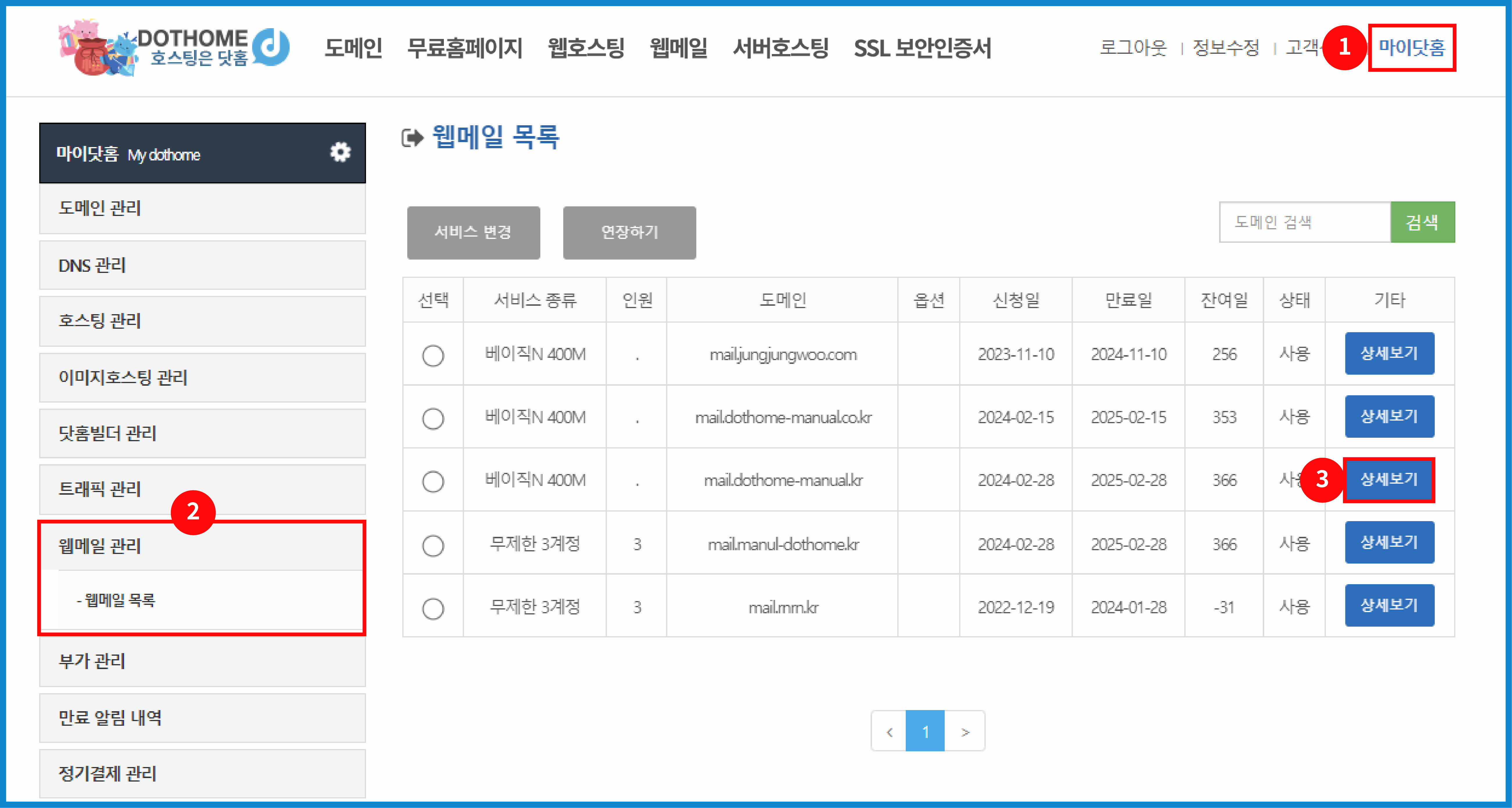Click the 서비스 변경 button
This screenshot has width=1512, height=808.
473,232
